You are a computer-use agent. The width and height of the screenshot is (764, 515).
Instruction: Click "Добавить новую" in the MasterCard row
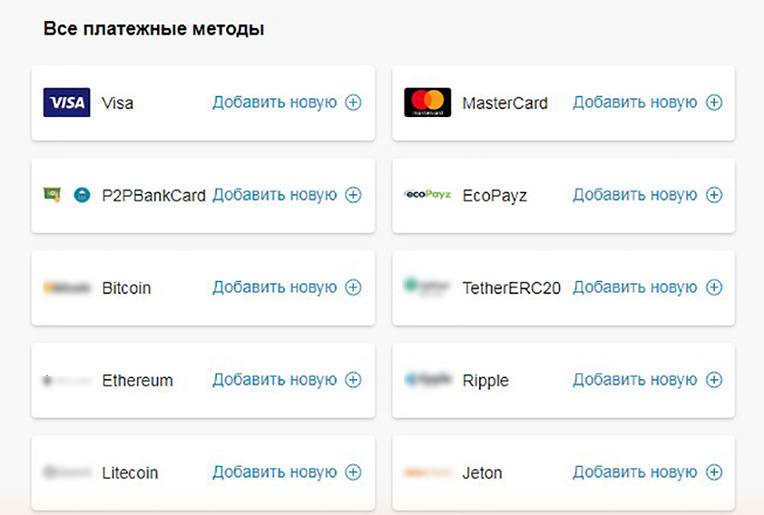(634, 102)
